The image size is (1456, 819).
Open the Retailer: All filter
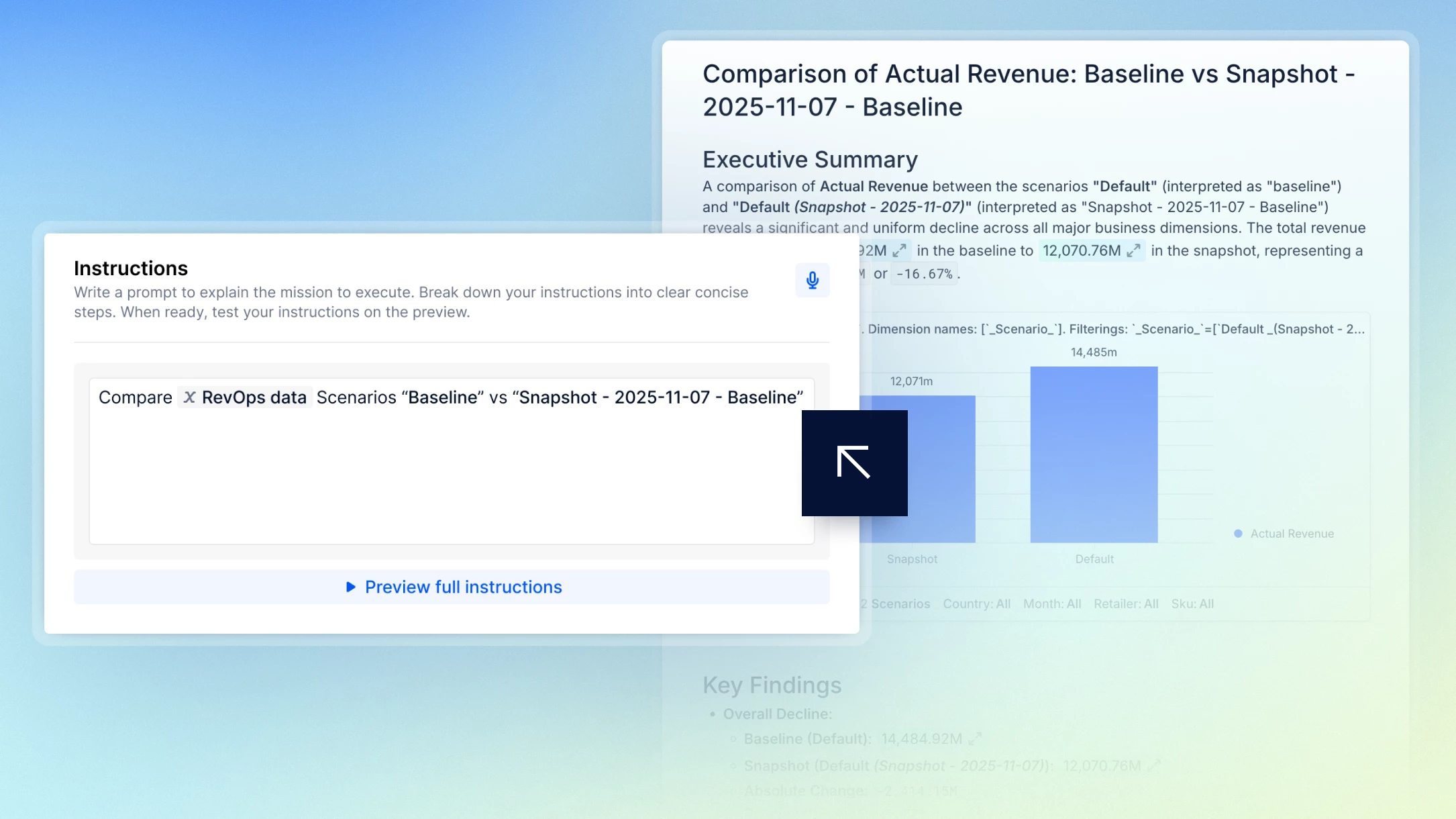click(x=1126, y=604)
